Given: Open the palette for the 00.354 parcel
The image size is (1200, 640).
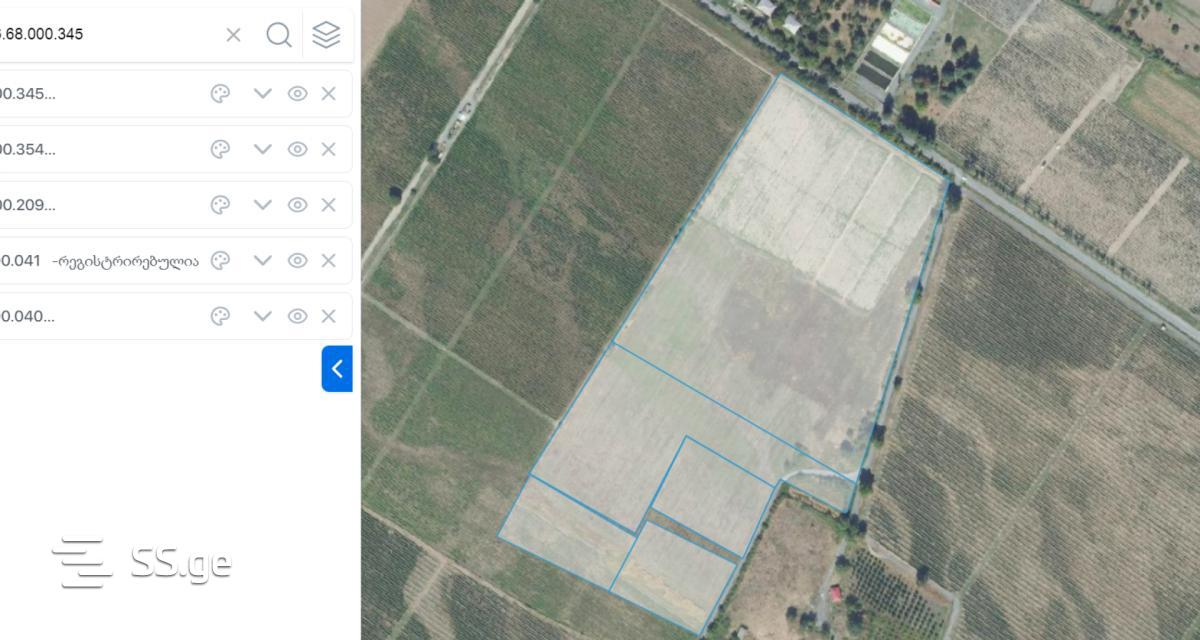Looking at the screenshot, I should pyautogui.click(x=220, y=149).
